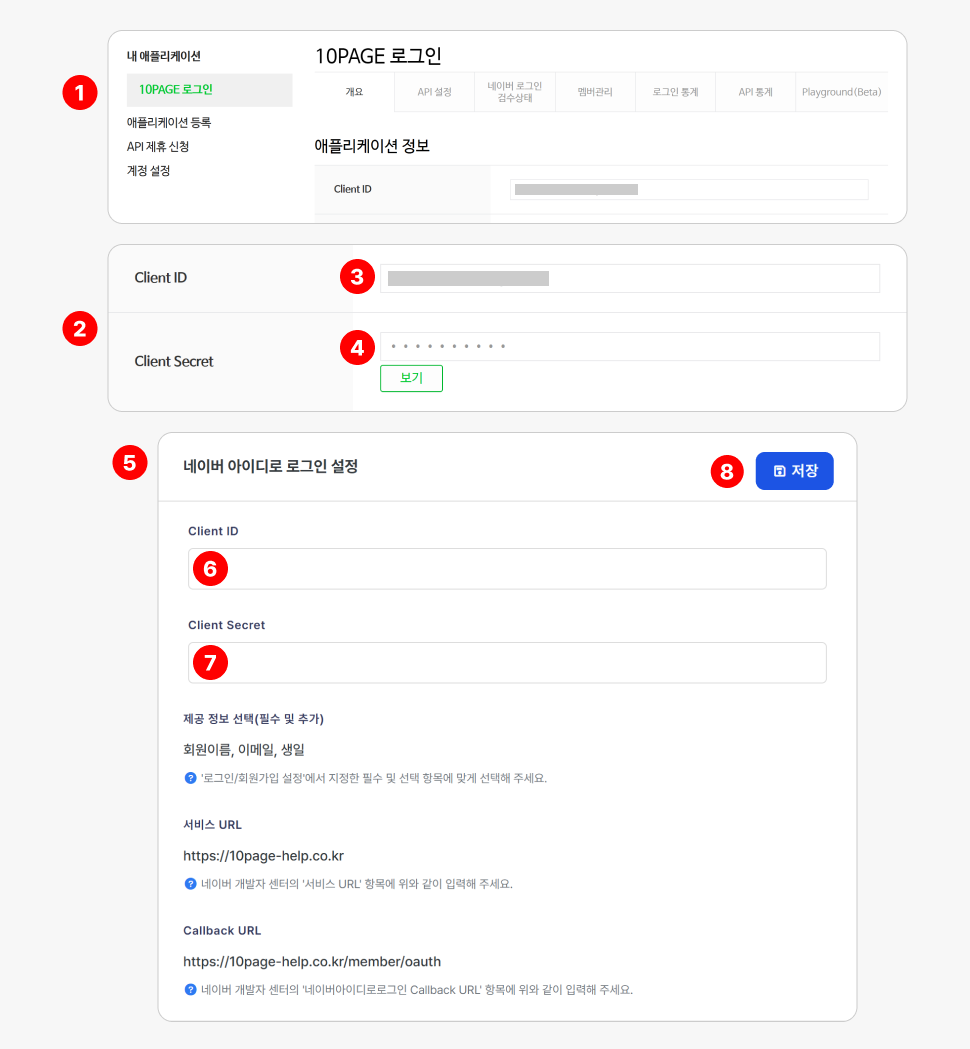Click the red number 5 badge
This screenshot has width=970, height=1049.
click(129, 463)
